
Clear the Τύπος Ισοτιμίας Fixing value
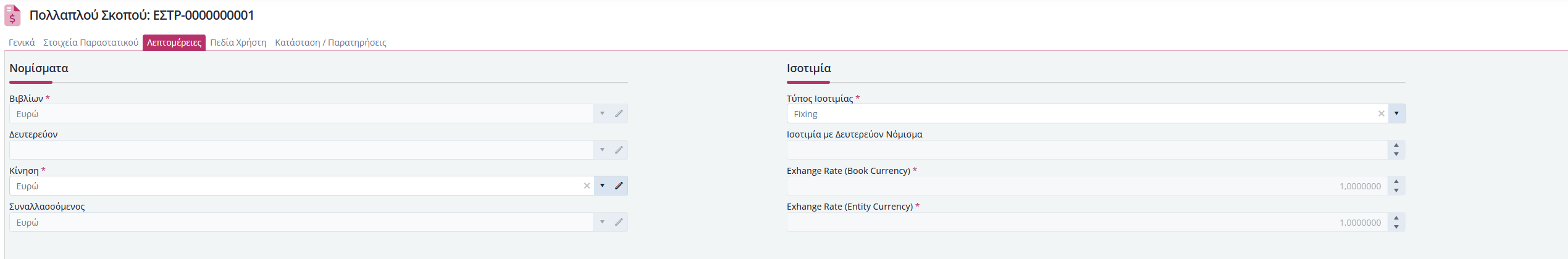point(1381,113)
